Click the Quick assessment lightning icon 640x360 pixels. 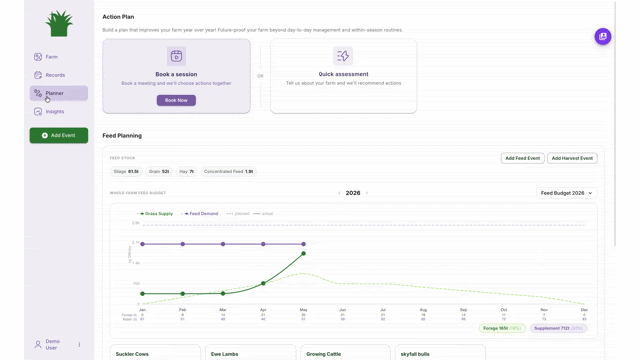[x=343, y=56]
